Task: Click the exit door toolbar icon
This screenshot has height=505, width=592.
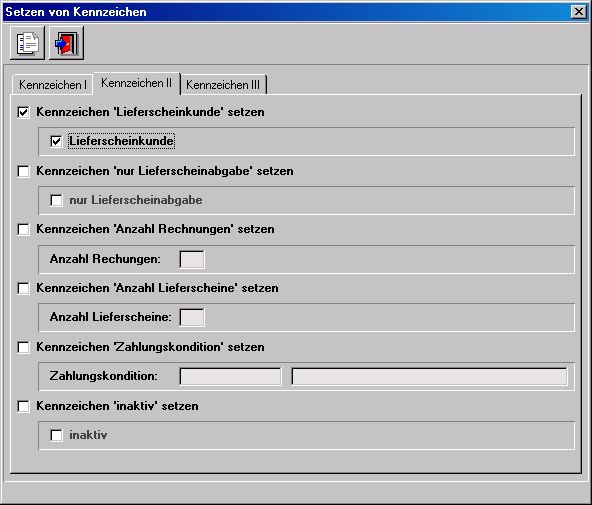Action: (x=66, y=43)
